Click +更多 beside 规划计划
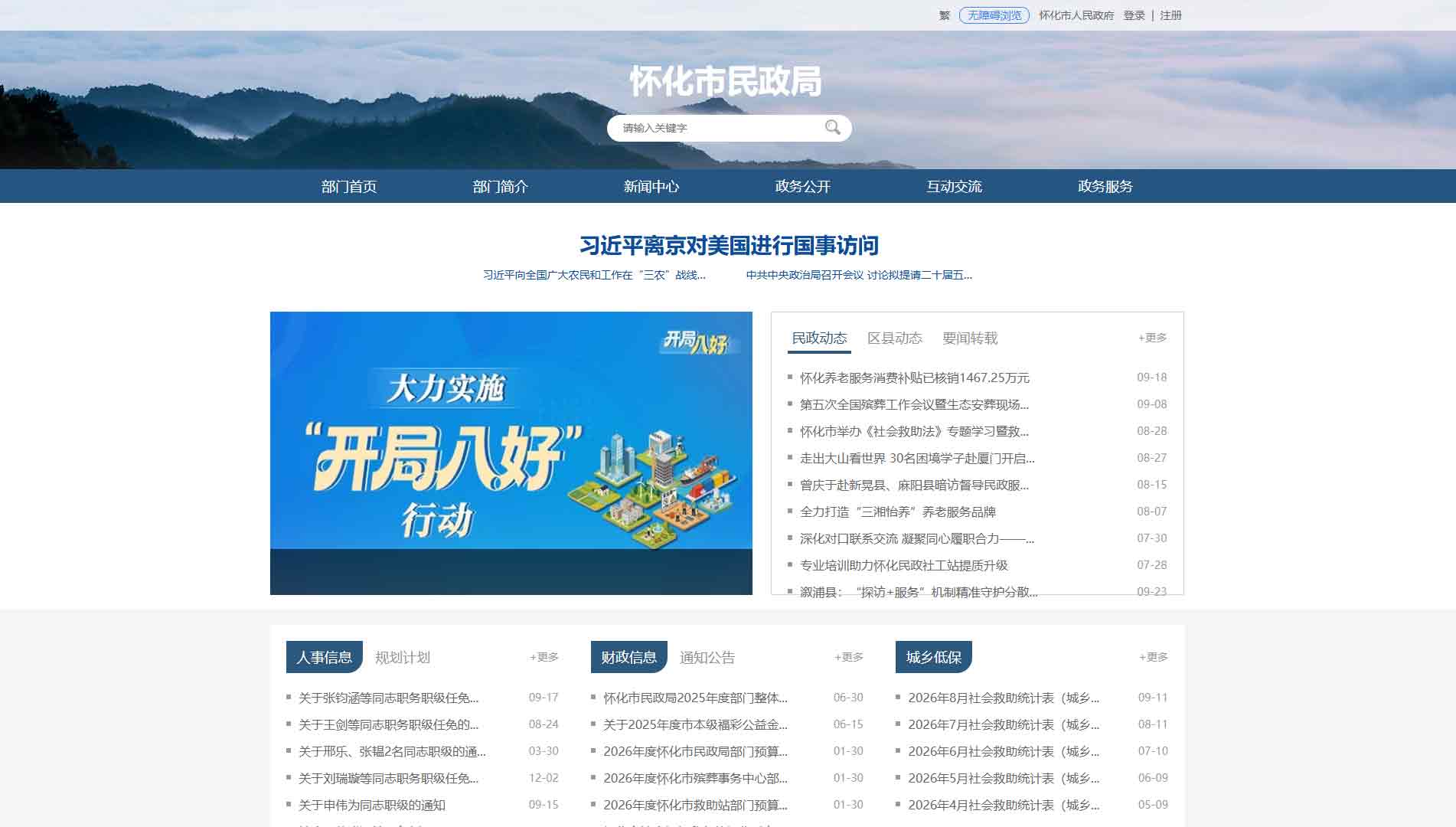This screenshot has height=827, width=1456. coord(544,657)
